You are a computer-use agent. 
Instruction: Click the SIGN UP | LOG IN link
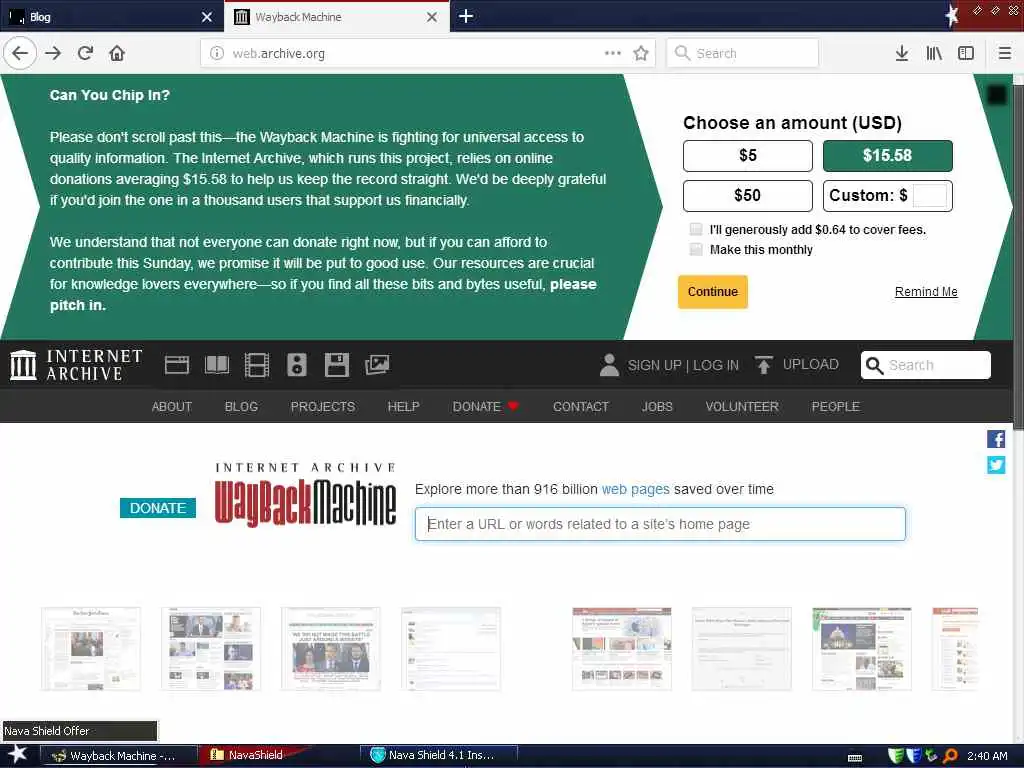(683, 365)
